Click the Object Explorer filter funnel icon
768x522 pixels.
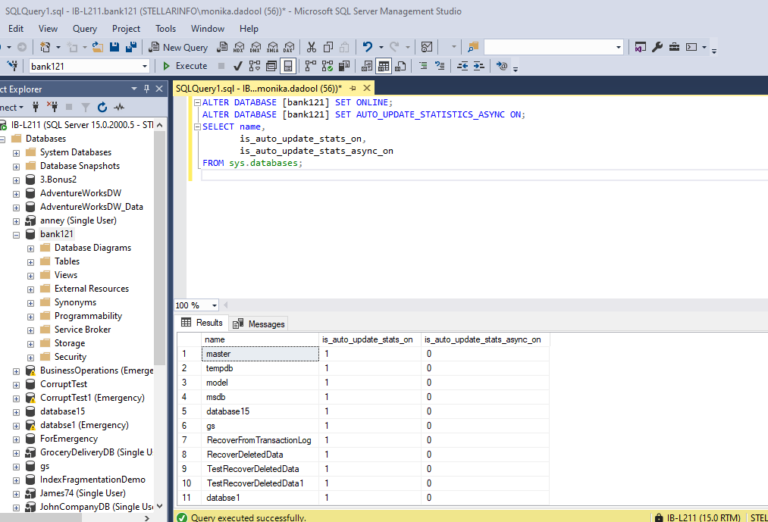(85, 107)
